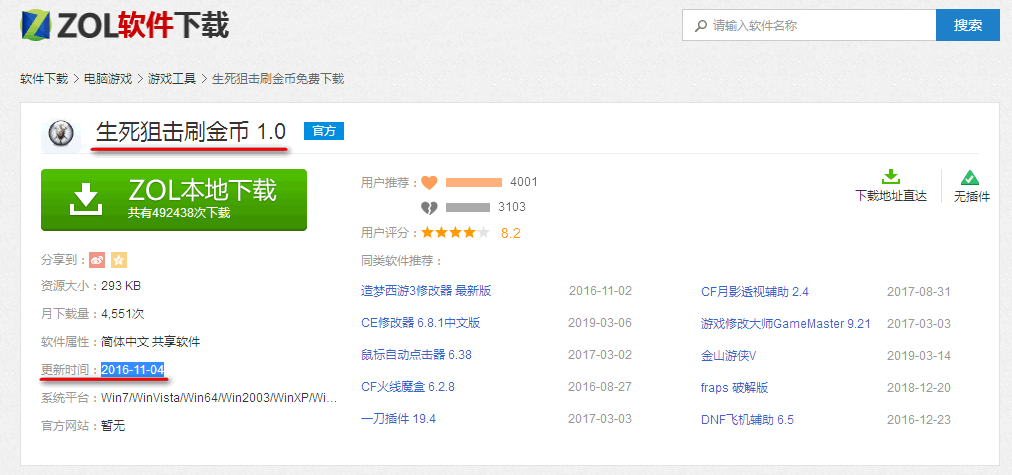Click the rating score 8.2

[511, 233]
